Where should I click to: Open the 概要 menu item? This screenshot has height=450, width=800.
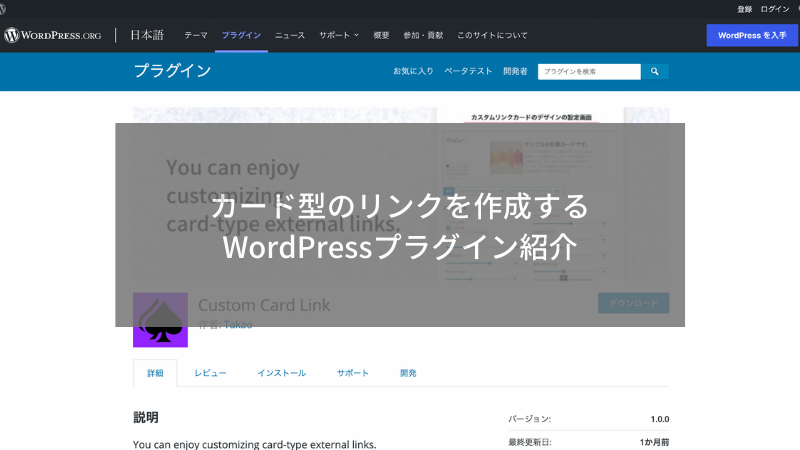coord(381,35)
